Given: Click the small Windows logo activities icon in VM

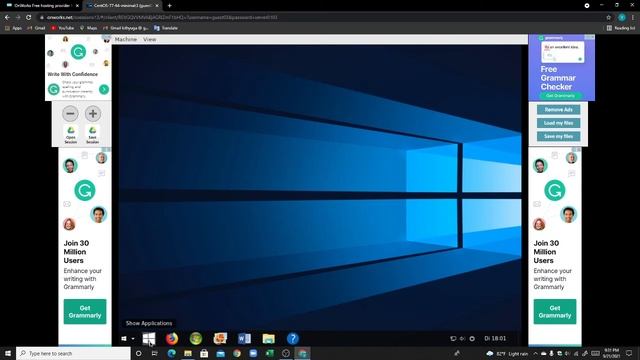Looking at the screenshot, I should pos(124,338).
